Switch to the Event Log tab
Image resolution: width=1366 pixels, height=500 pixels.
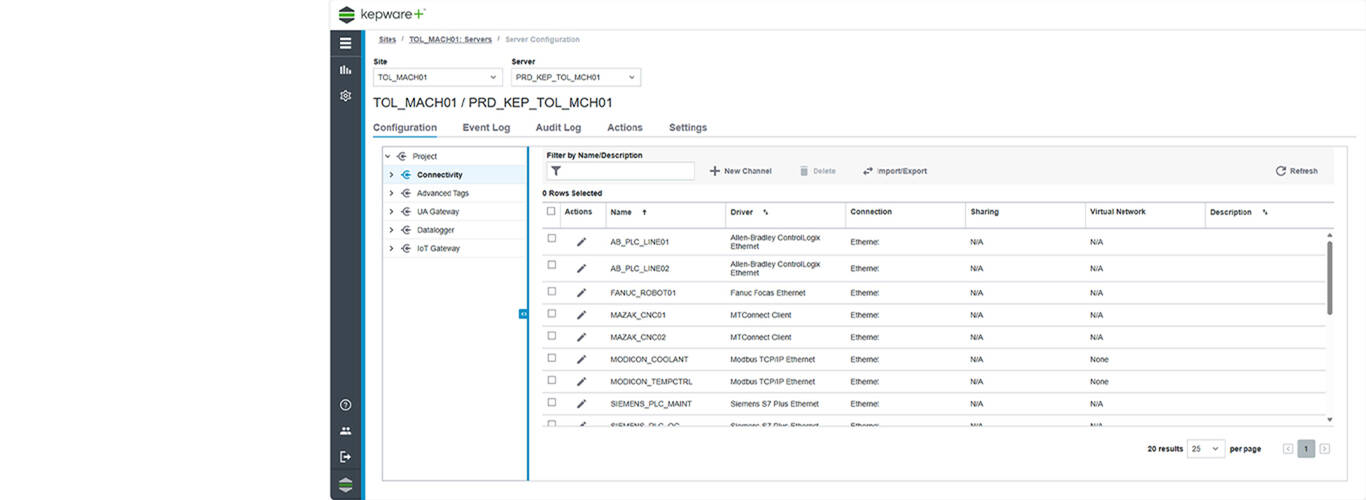(486, 128)
